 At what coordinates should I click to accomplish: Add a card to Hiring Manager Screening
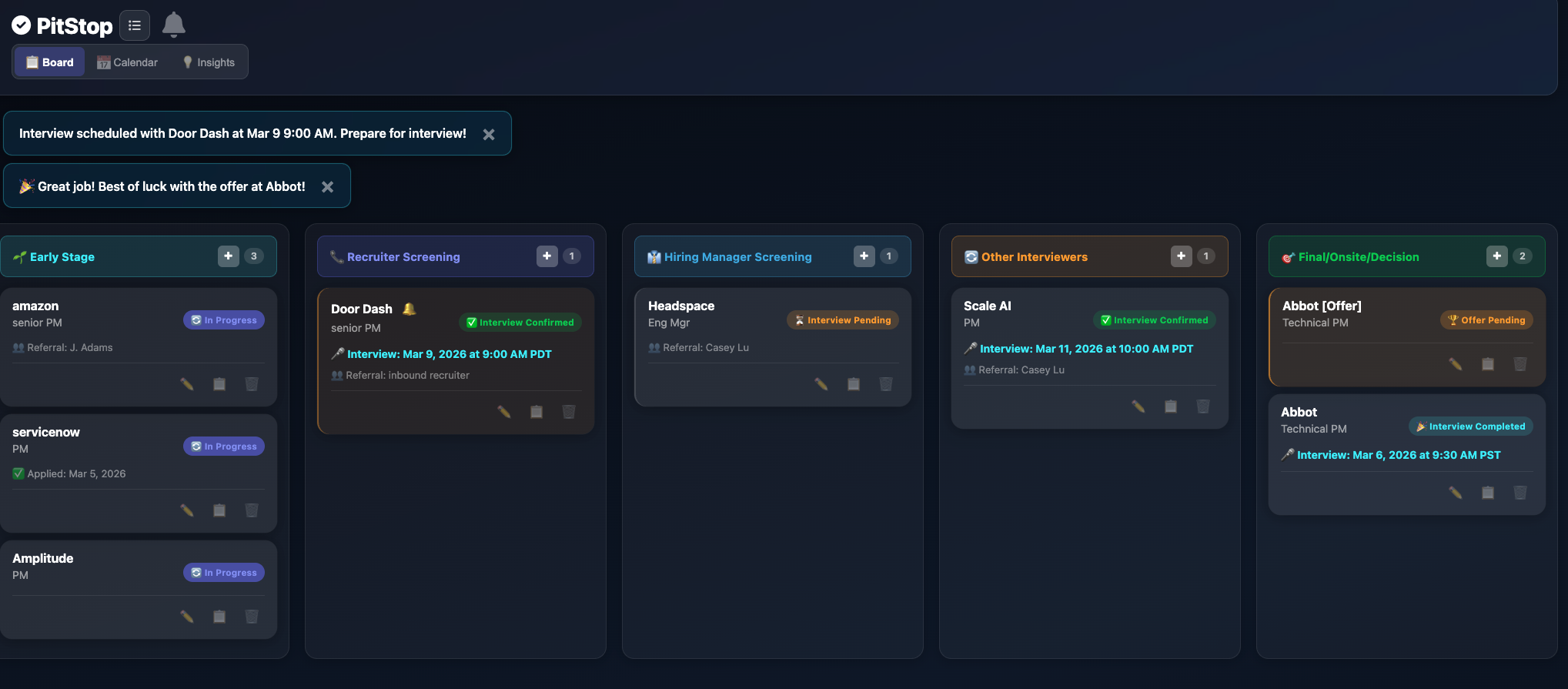(864, 256)
